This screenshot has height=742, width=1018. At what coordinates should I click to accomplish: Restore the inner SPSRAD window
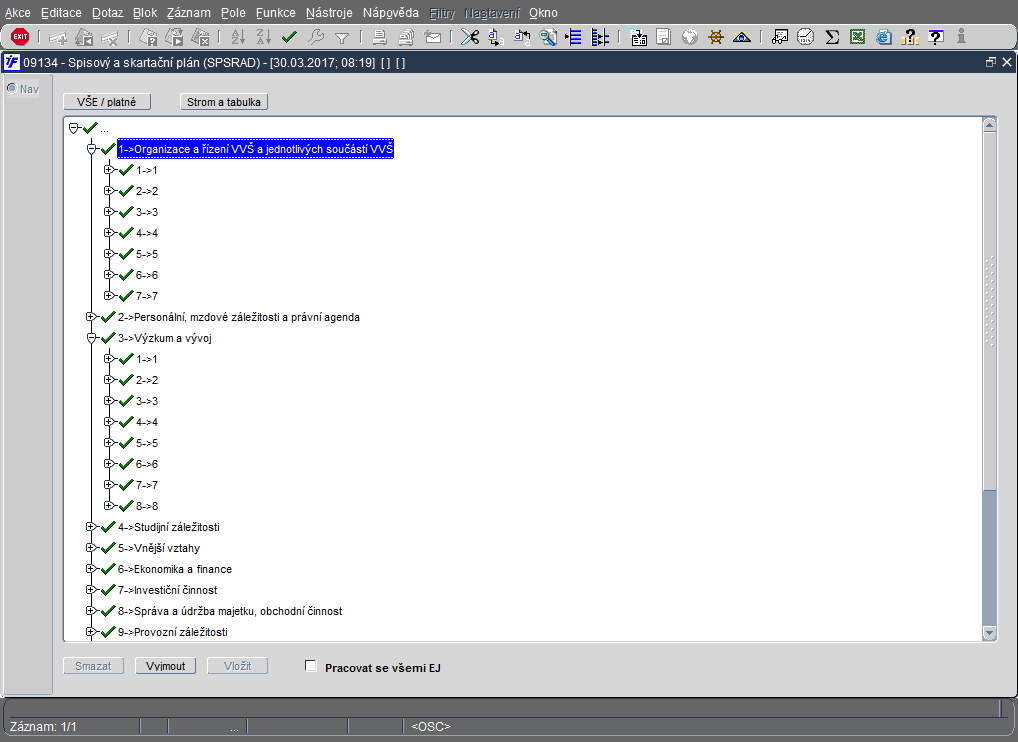[991, 62]
